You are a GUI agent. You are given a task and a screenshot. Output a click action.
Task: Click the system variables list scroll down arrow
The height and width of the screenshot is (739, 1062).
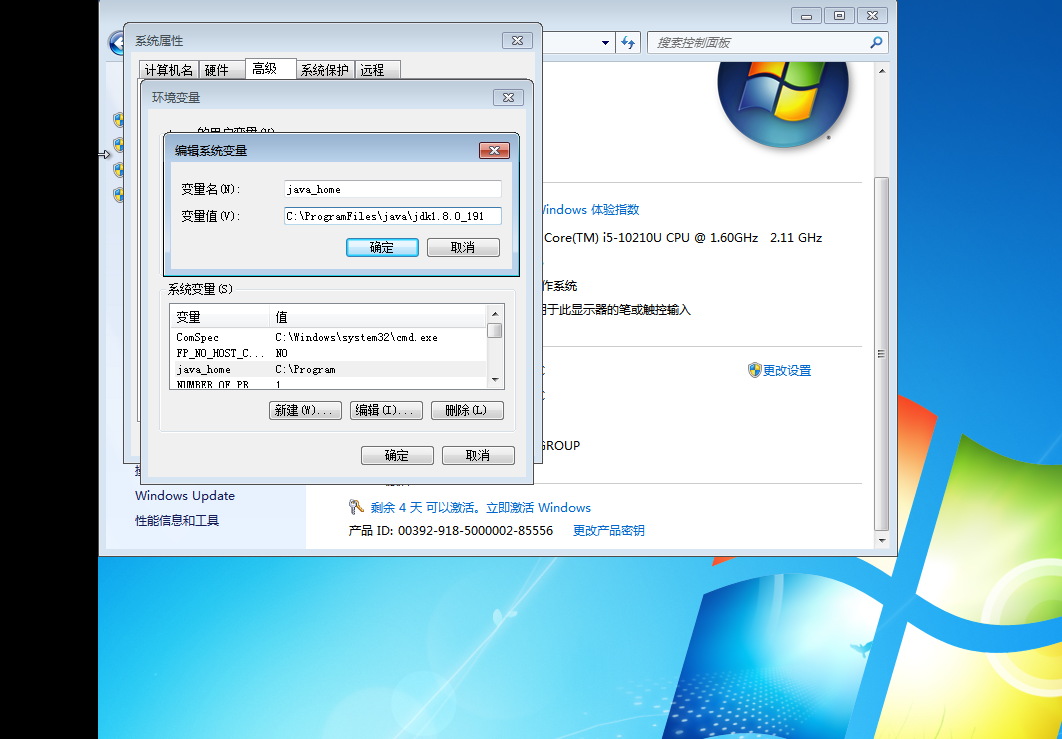click(x=495, y=380)
